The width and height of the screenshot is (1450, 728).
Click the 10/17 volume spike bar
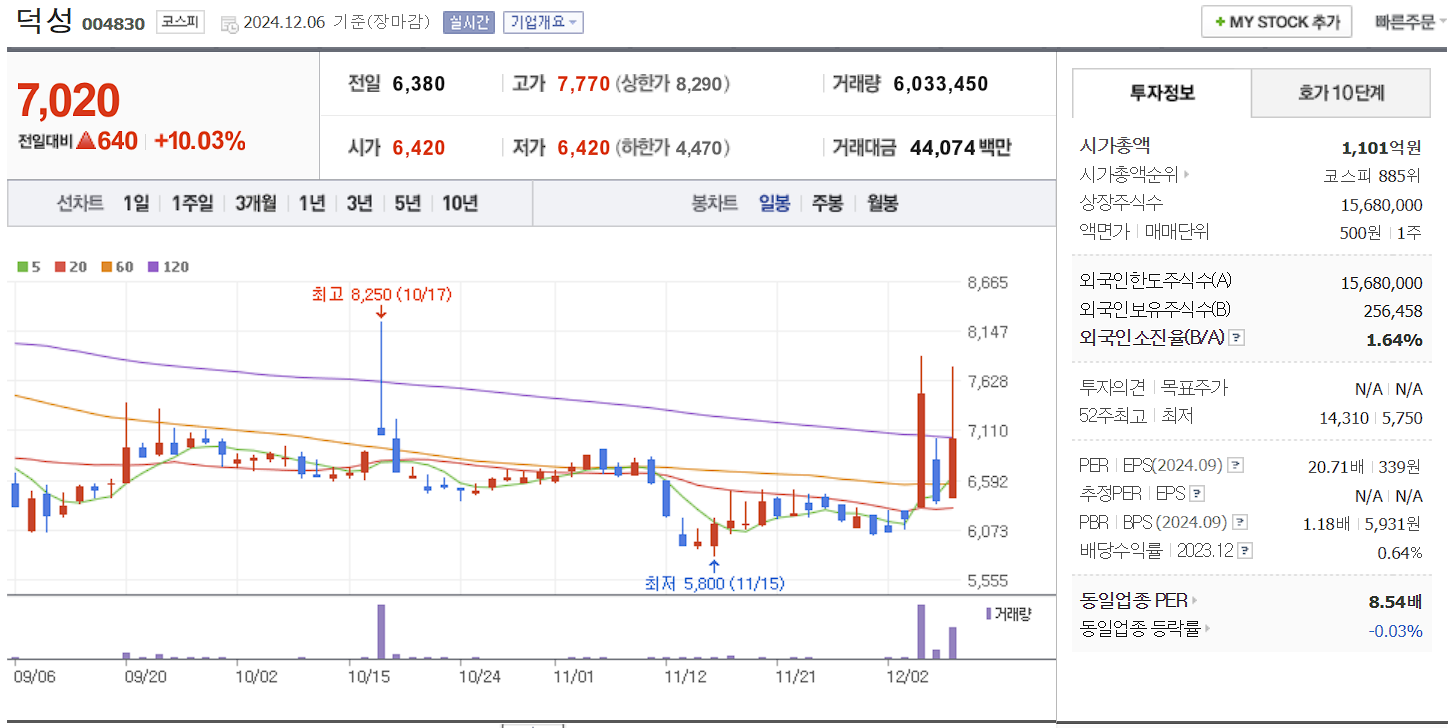(x=381, y=631)
